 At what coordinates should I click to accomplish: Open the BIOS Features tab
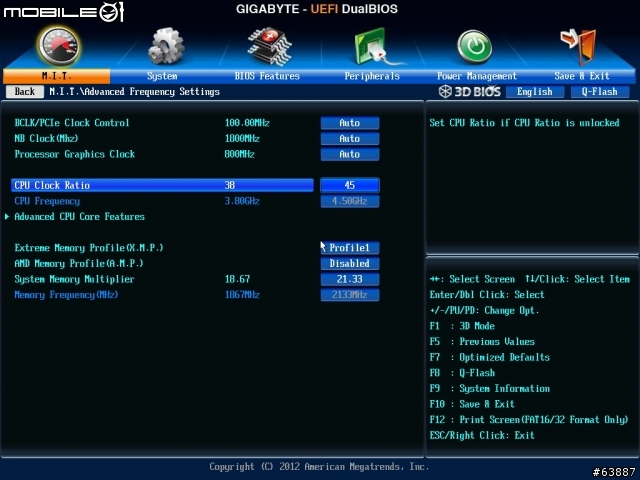[x=267, y=76]
